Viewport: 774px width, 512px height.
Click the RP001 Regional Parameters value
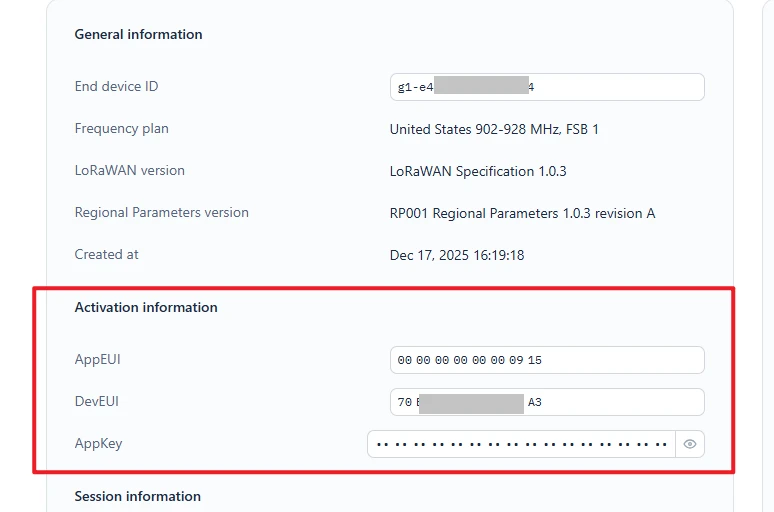click(x=522, y=213)
